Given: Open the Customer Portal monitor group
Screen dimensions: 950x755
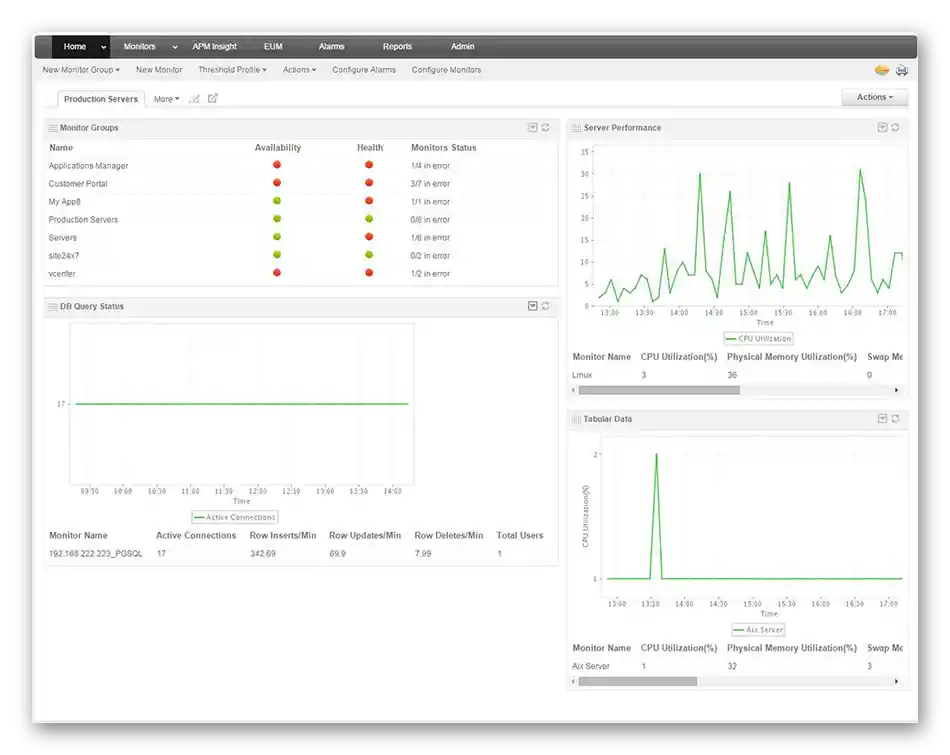Looking at the screenshot, I should point(78,184).
